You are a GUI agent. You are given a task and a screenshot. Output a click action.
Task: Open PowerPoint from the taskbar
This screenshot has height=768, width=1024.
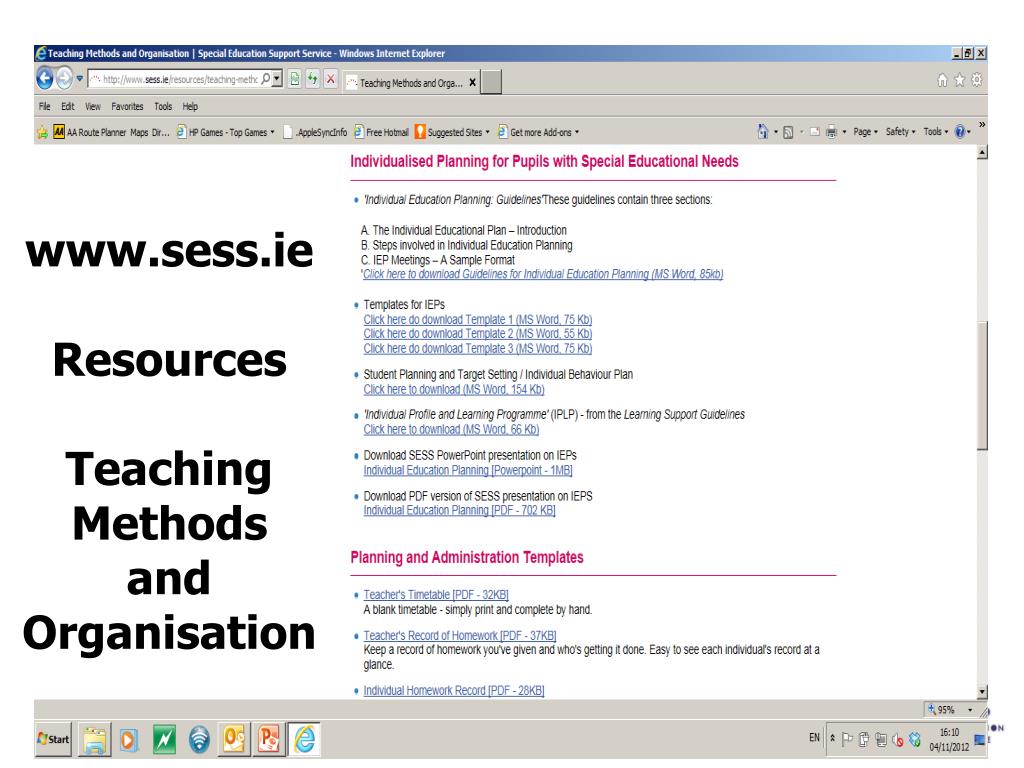pos(269,739)
